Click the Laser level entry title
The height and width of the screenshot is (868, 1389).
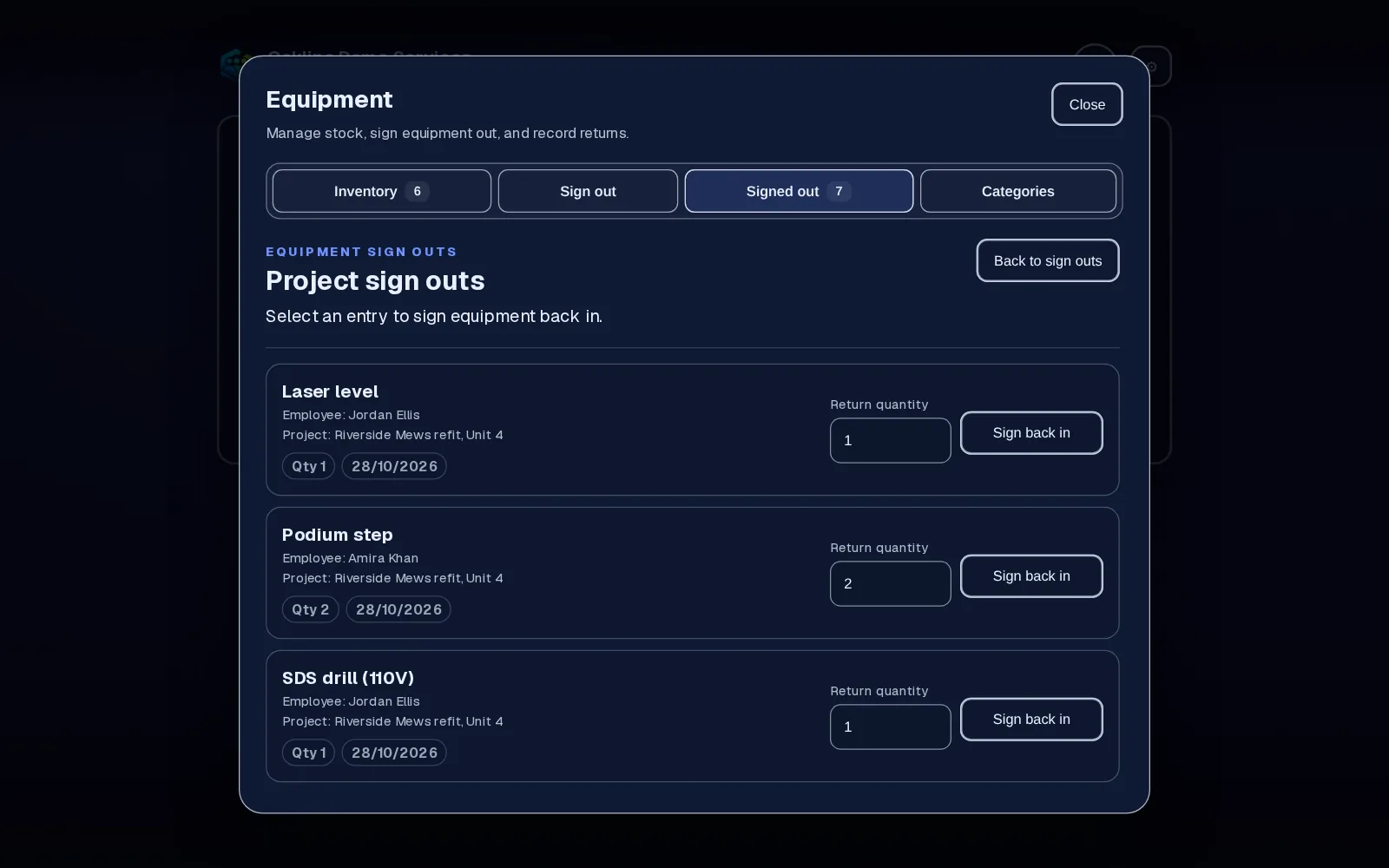pos(330,391)
